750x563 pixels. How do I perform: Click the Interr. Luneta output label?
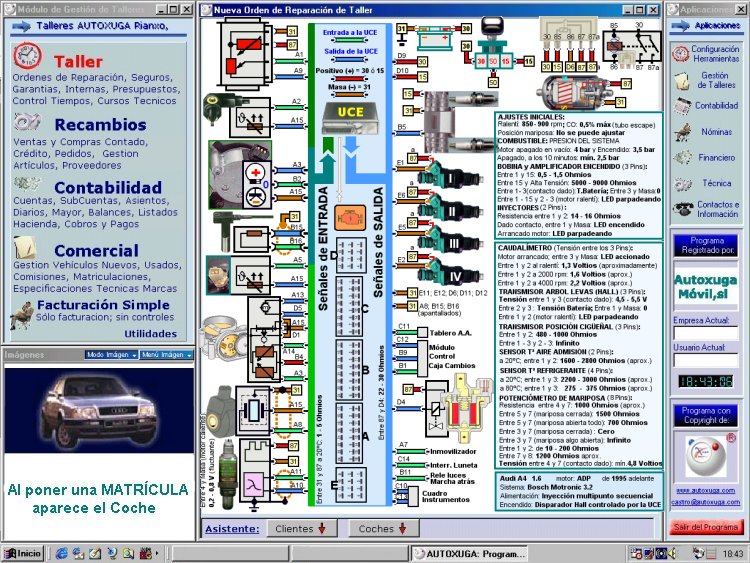point(453,465)
